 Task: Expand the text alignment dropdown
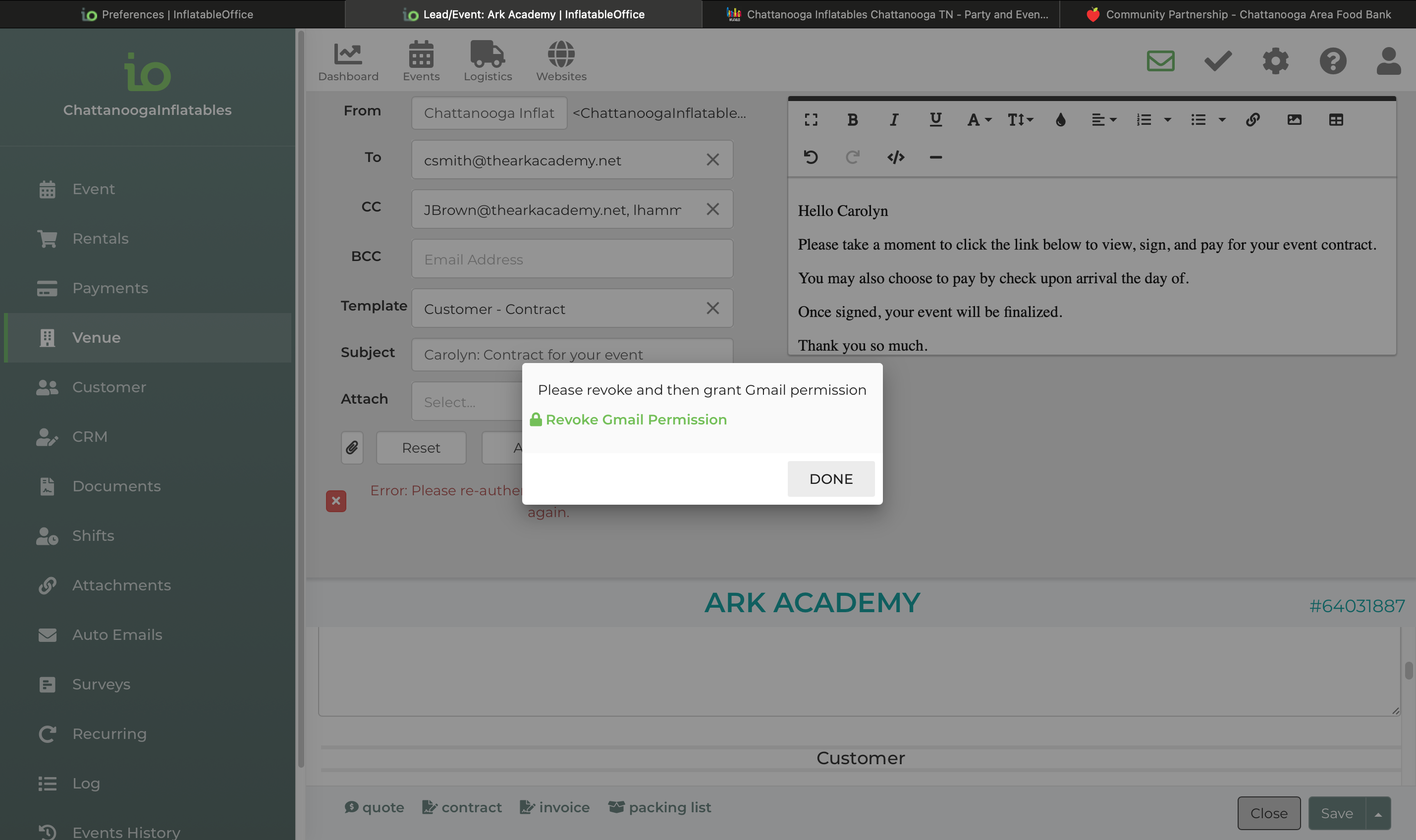click(1103, 120)
